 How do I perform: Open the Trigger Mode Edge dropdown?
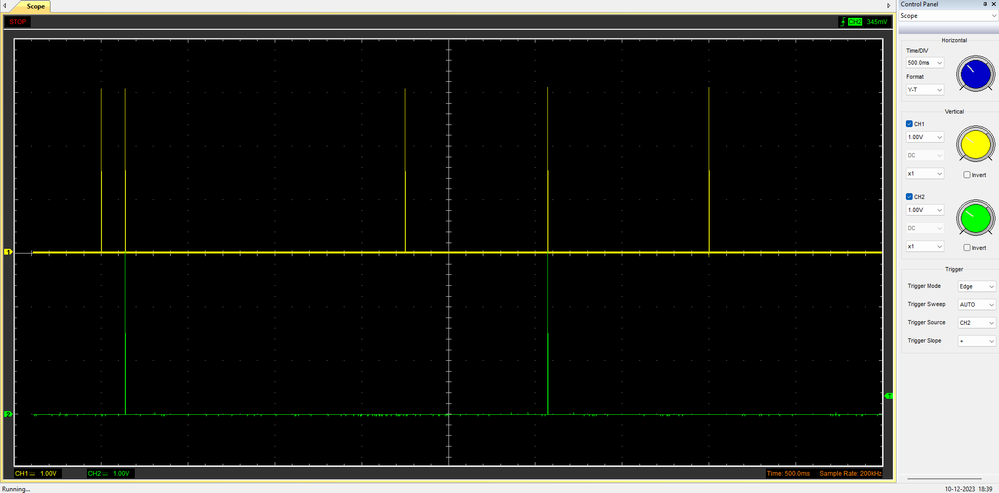point(977,287)
